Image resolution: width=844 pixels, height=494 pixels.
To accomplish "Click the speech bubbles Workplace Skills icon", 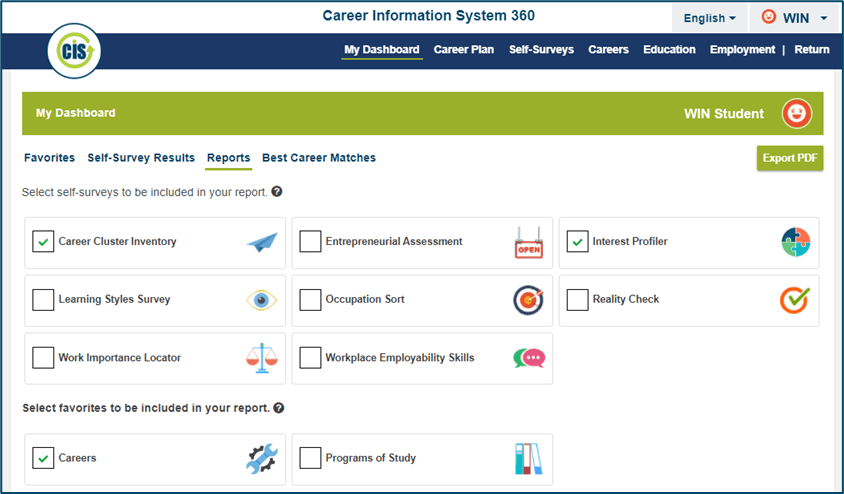I will [529, 358].
